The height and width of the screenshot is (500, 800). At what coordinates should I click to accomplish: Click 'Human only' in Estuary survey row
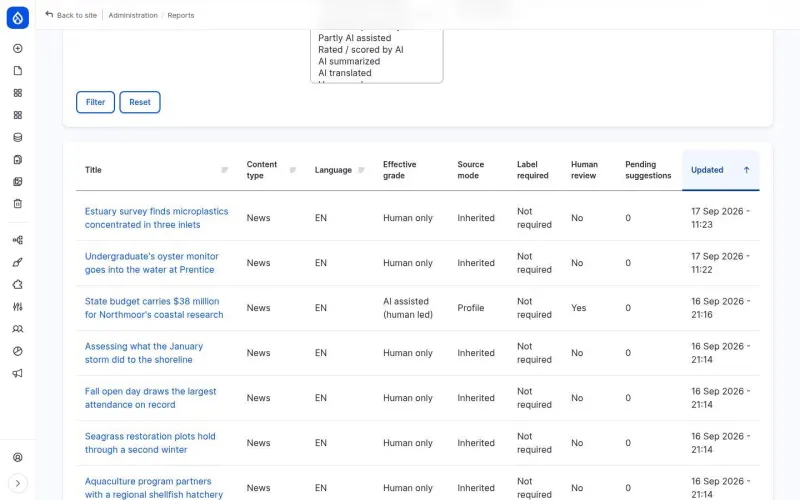(408, 218)
